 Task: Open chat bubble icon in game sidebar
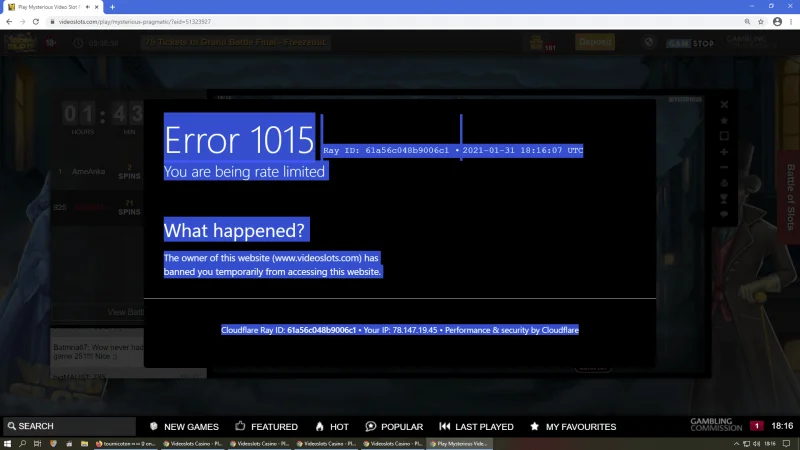point(724,214)
